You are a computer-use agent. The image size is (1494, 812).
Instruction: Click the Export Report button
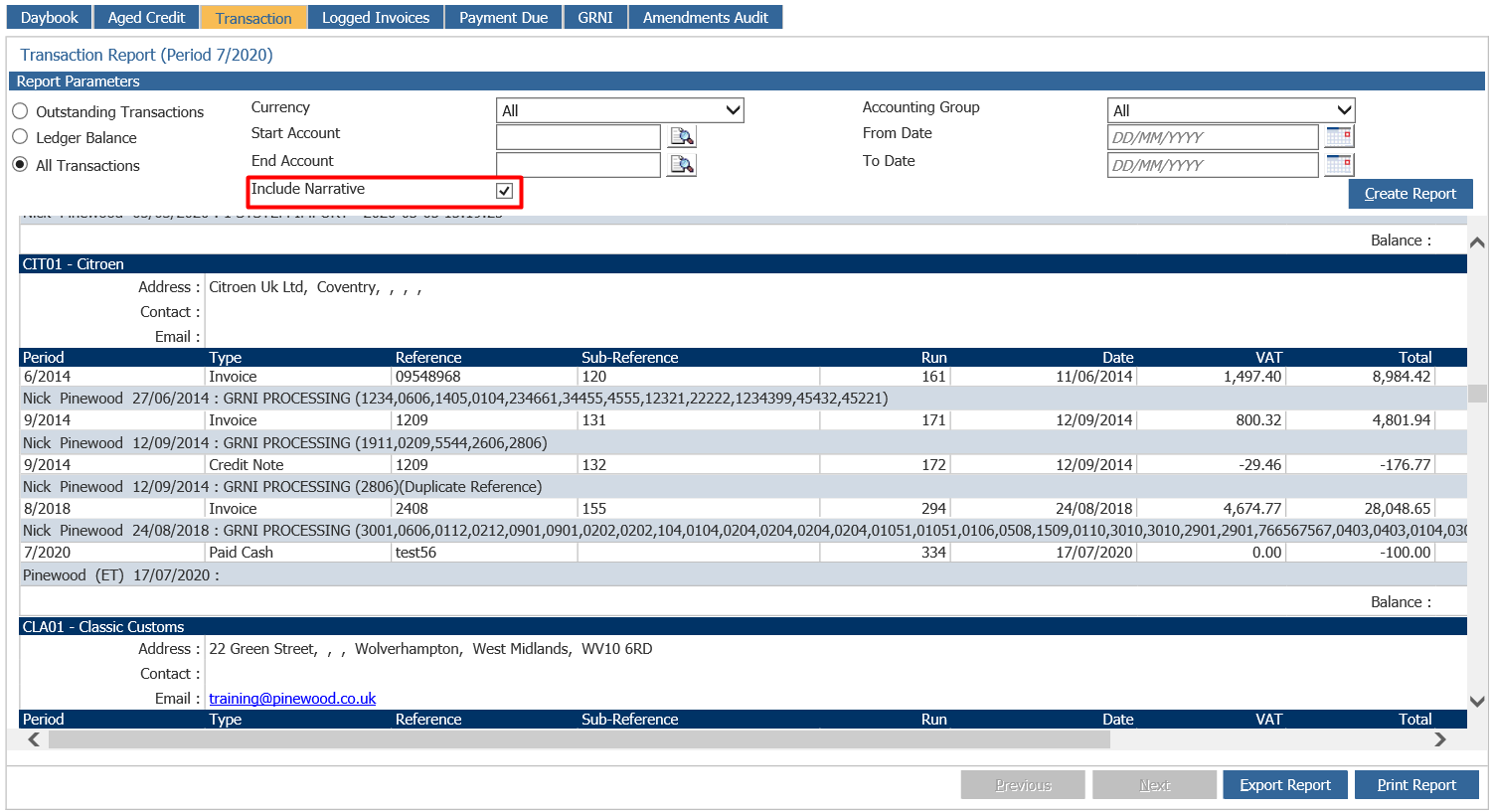pos(1284,784)
